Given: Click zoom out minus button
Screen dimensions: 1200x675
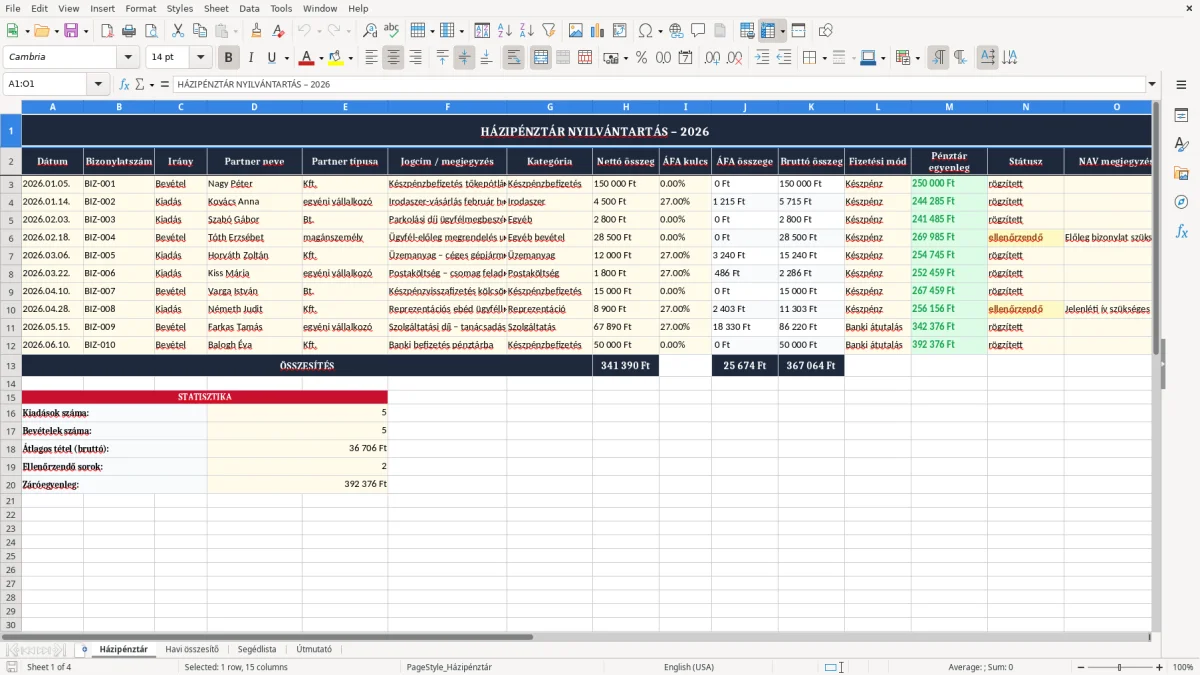Looking at the screenshot, I should pyautogui.click(x=1079, y=667).
